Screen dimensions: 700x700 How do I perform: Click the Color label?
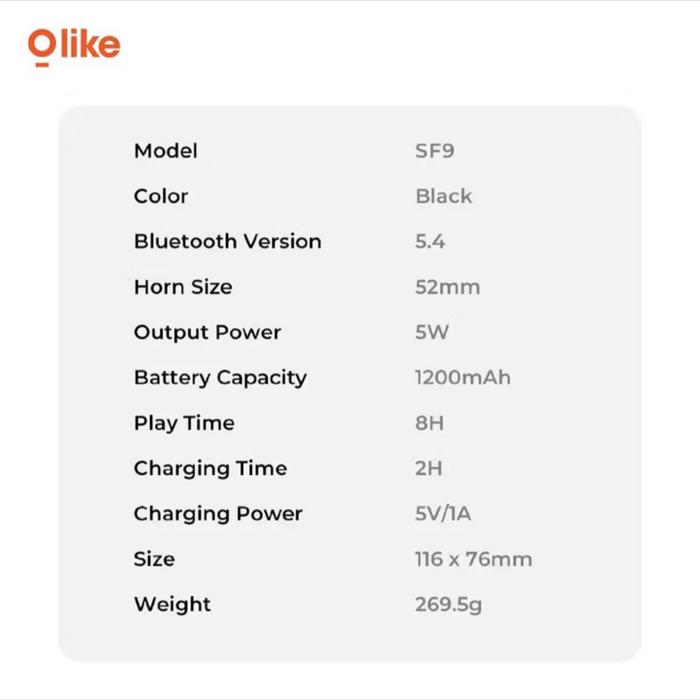pyautogui.click(x=161, y=196)
